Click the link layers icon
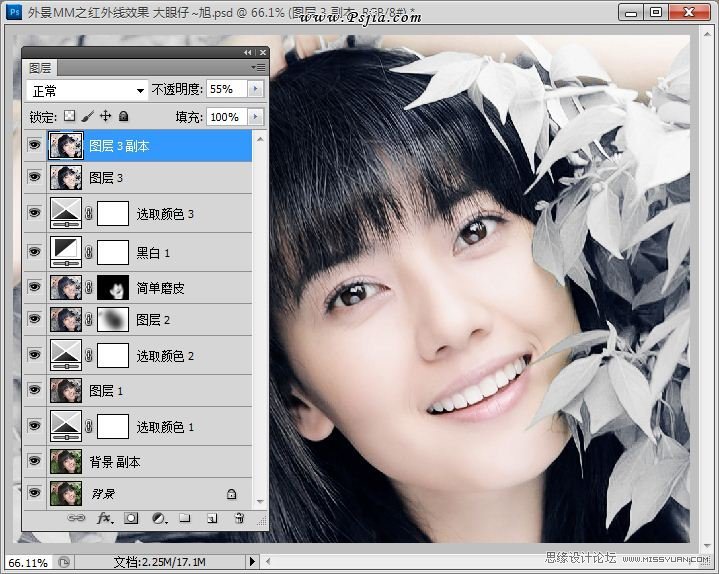This screenshot has height=574, width=719. point(76,519)
